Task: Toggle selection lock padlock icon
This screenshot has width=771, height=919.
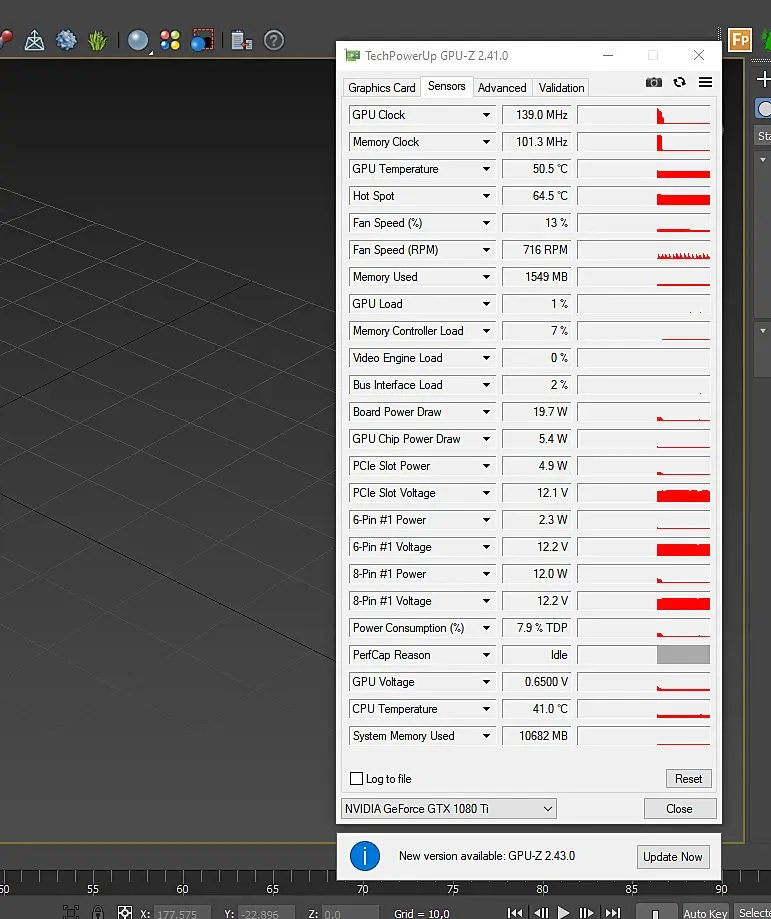Action: (x=98, y=913)
